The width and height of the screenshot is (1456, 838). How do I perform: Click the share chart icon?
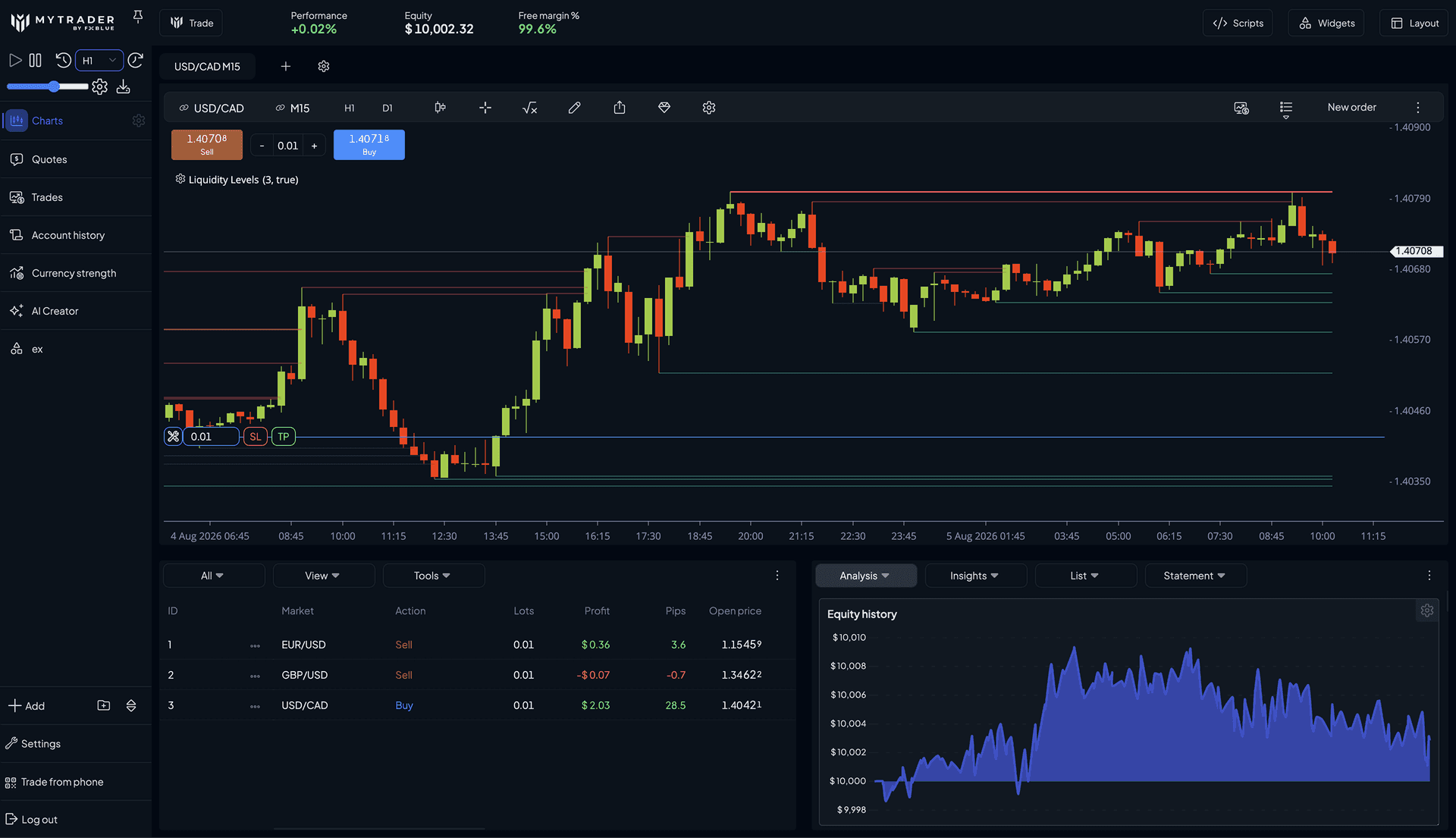[x=620, y=108]
